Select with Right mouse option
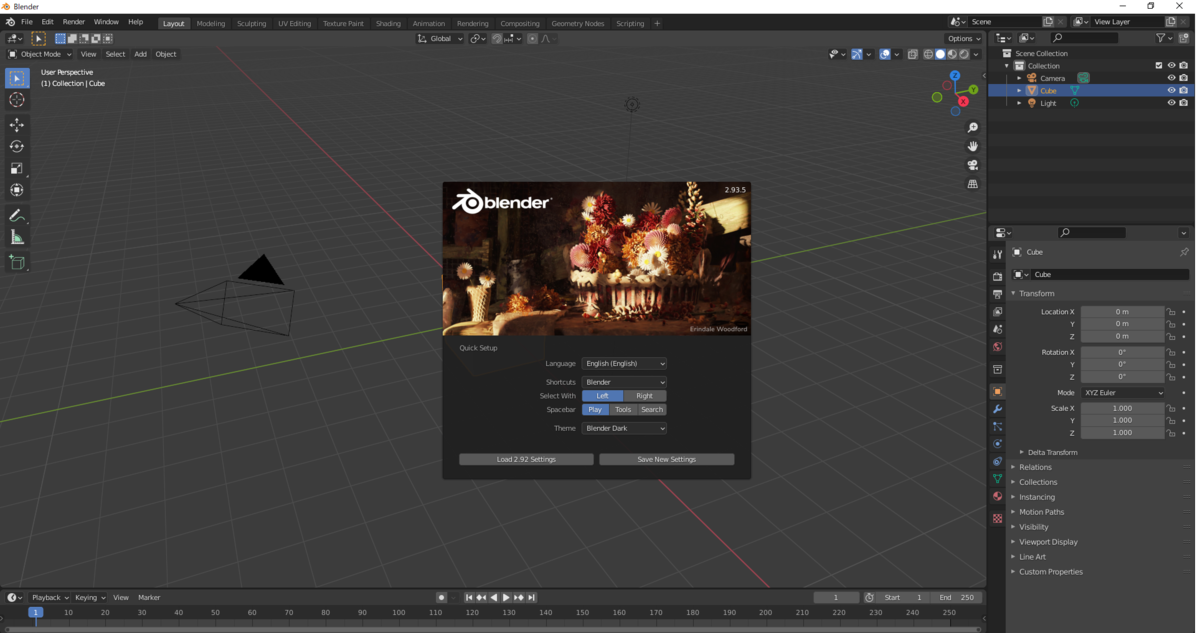 (645, 396)
